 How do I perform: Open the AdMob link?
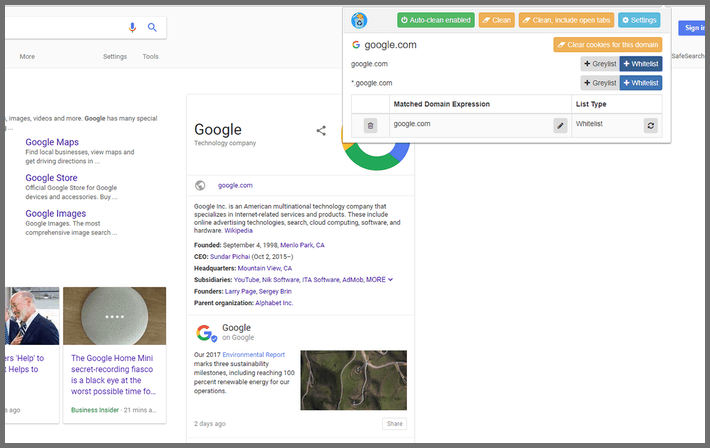353,280
